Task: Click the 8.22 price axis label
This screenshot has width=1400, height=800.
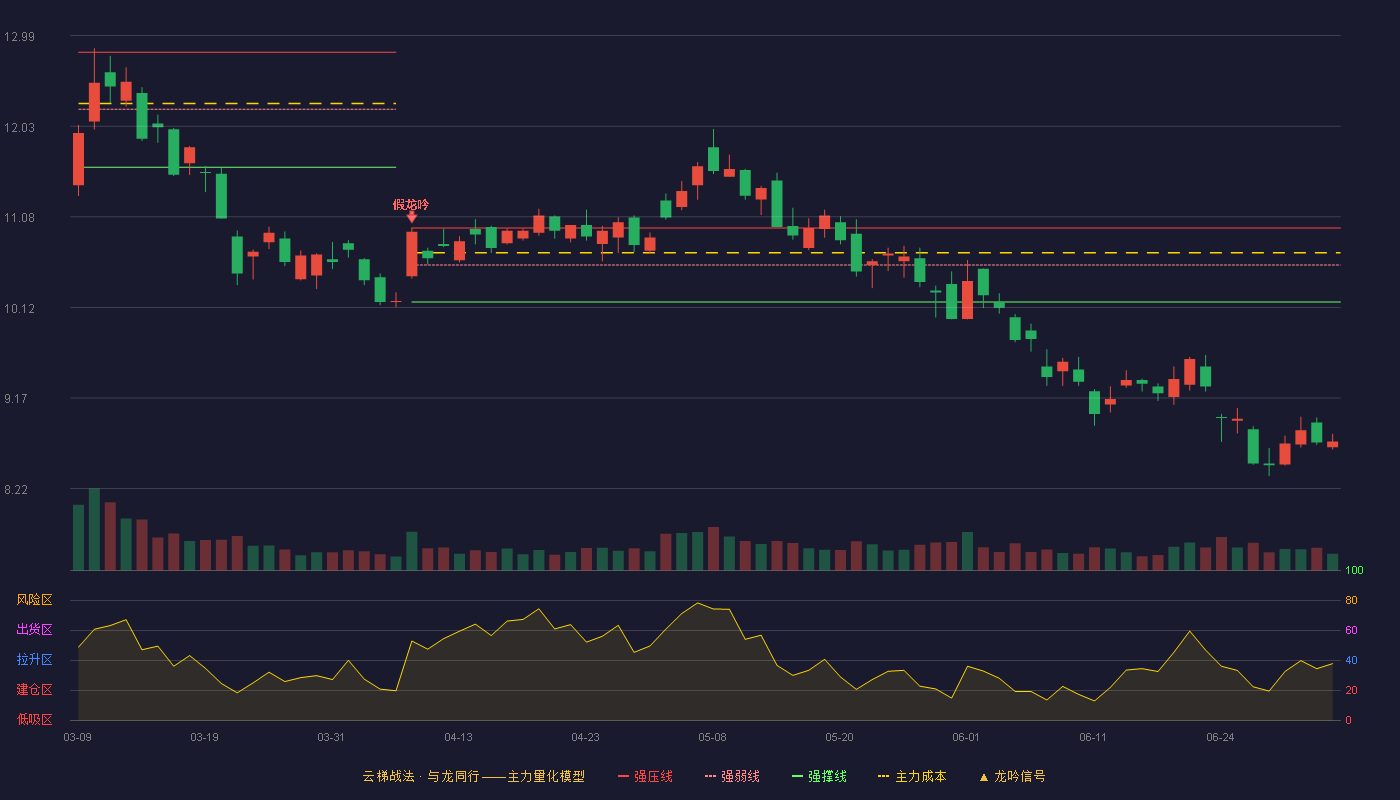Action: point(16,490)
